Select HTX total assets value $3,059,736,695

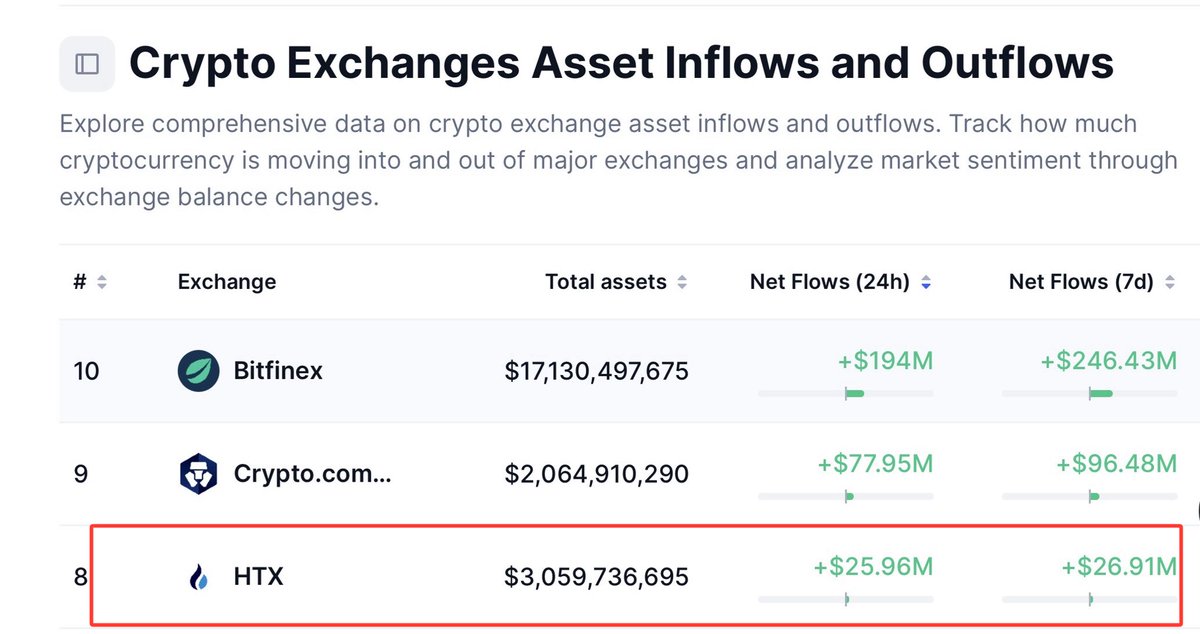pyautogui.click(x=596, y=577)
